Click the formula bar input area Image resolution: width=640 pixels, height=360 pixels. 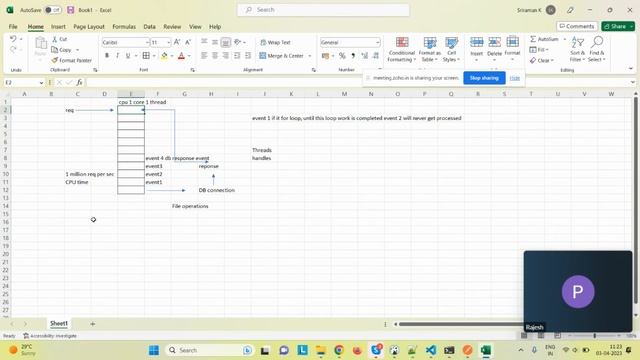click(x=359, y=82)
